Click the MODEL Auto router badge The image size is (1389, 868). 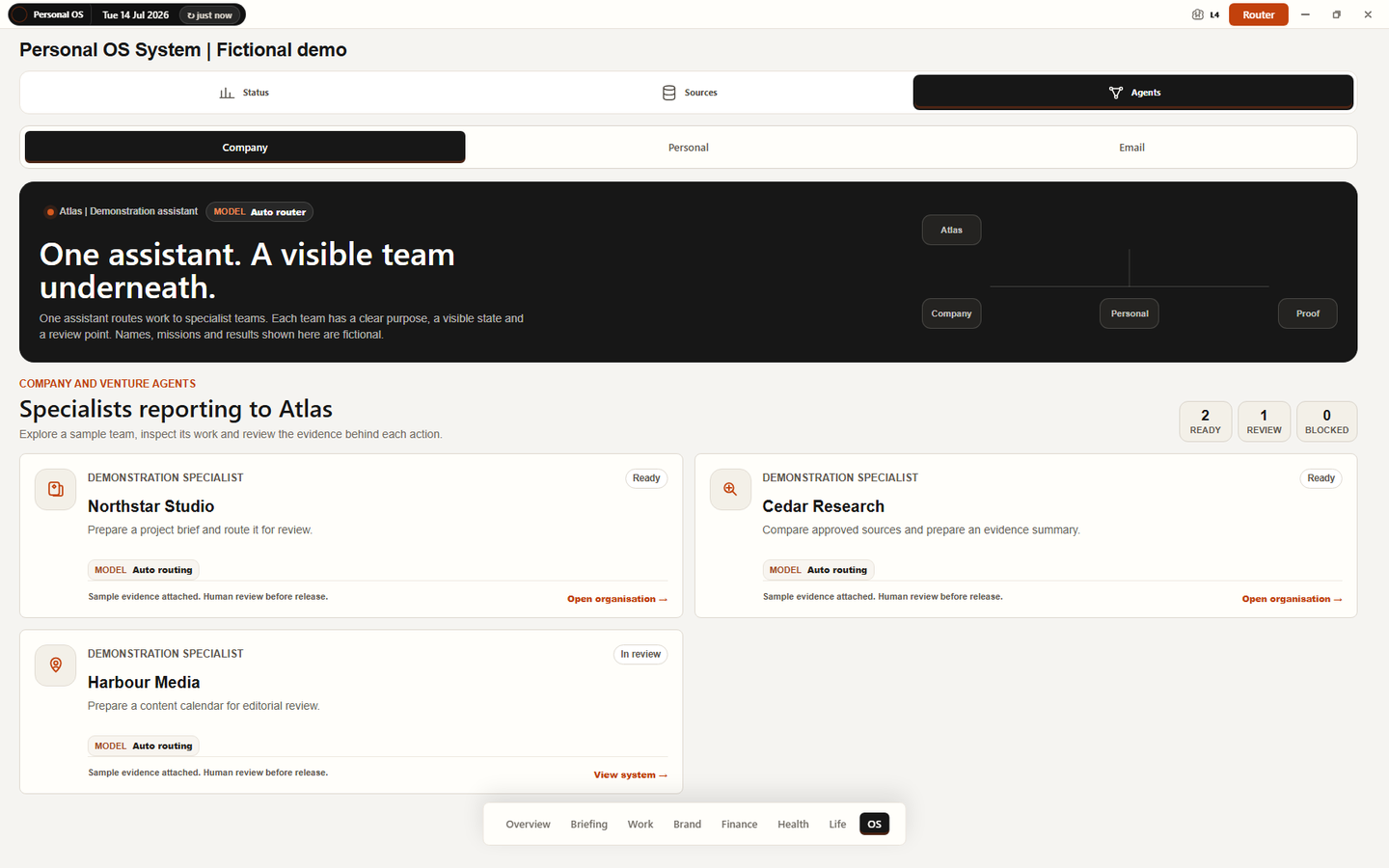[x=259, y=212]
